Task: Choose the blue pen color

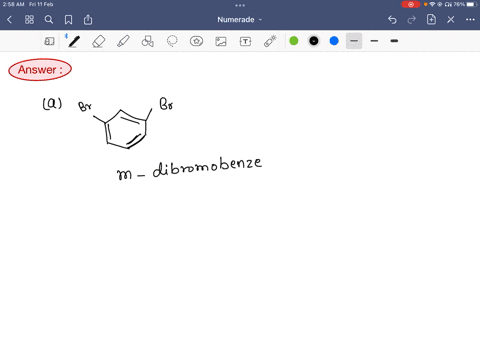Action: pyautogui.click(x=334, y=41)
